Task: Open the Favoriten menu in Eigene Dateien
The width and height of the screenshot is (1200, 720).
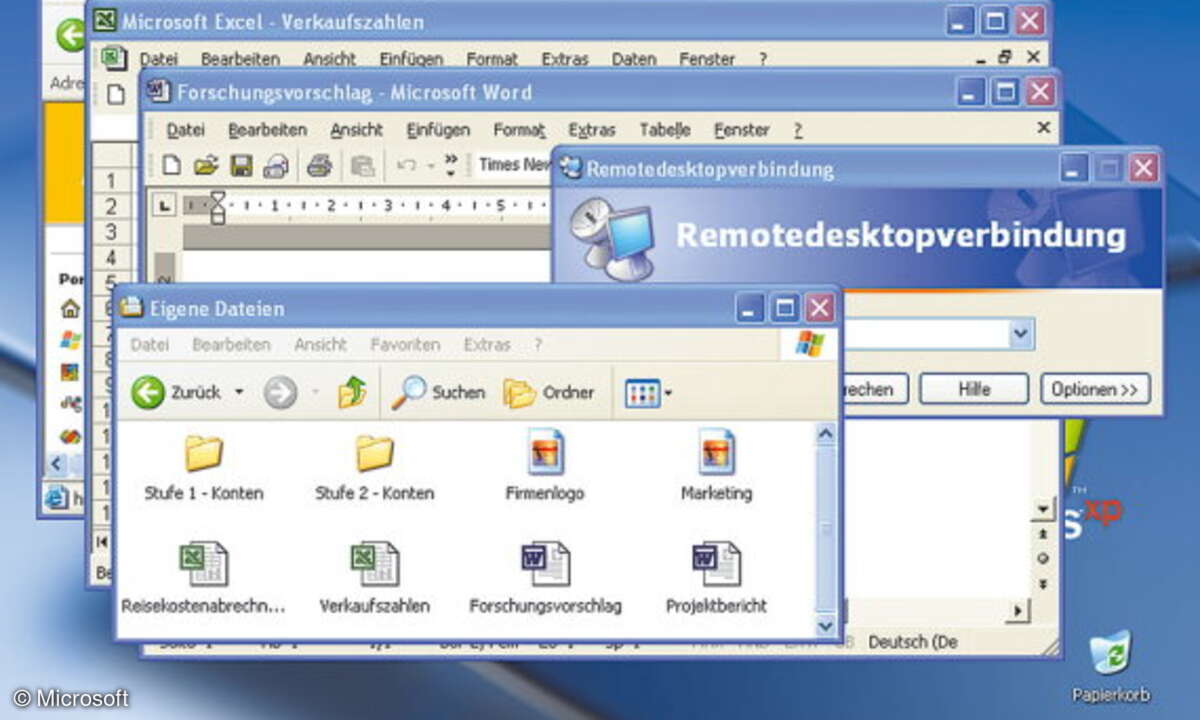Action: pyautogui.click(x=405, y=345)
